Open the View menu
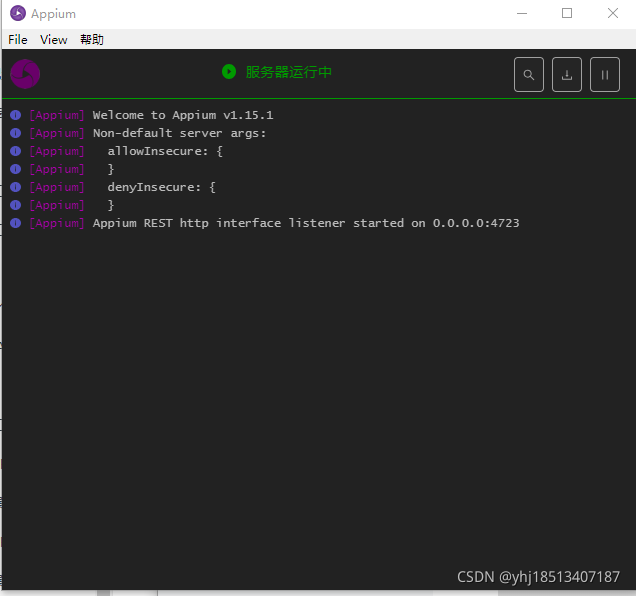The image size is (636, 596). pos(54,40)
